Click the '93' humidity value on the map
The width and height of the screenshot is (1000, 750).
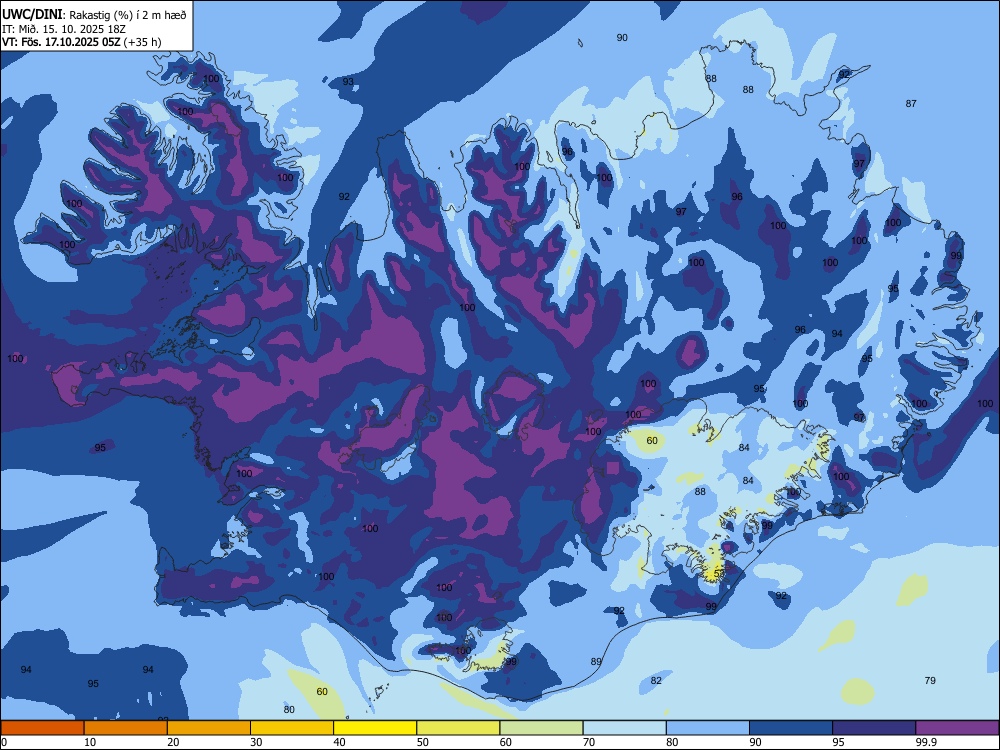point(348,82)
